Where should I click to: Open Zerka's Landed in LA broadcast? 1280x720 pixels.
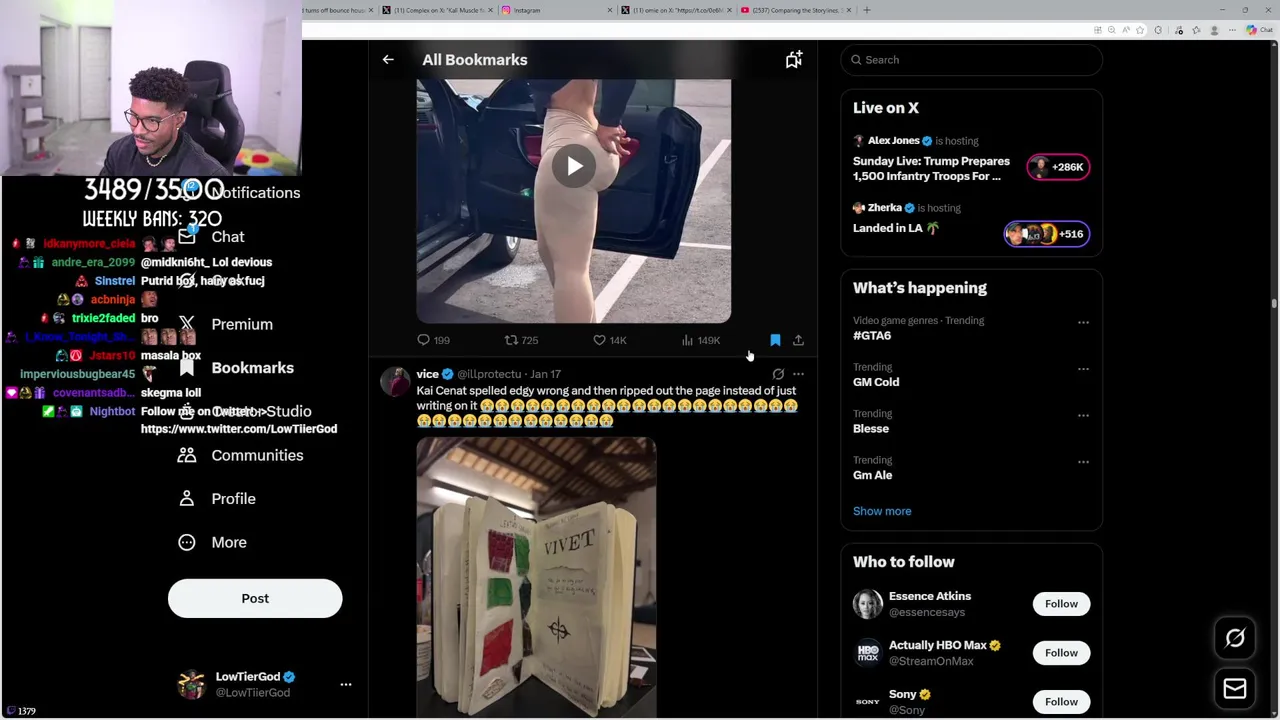point(896,228)
